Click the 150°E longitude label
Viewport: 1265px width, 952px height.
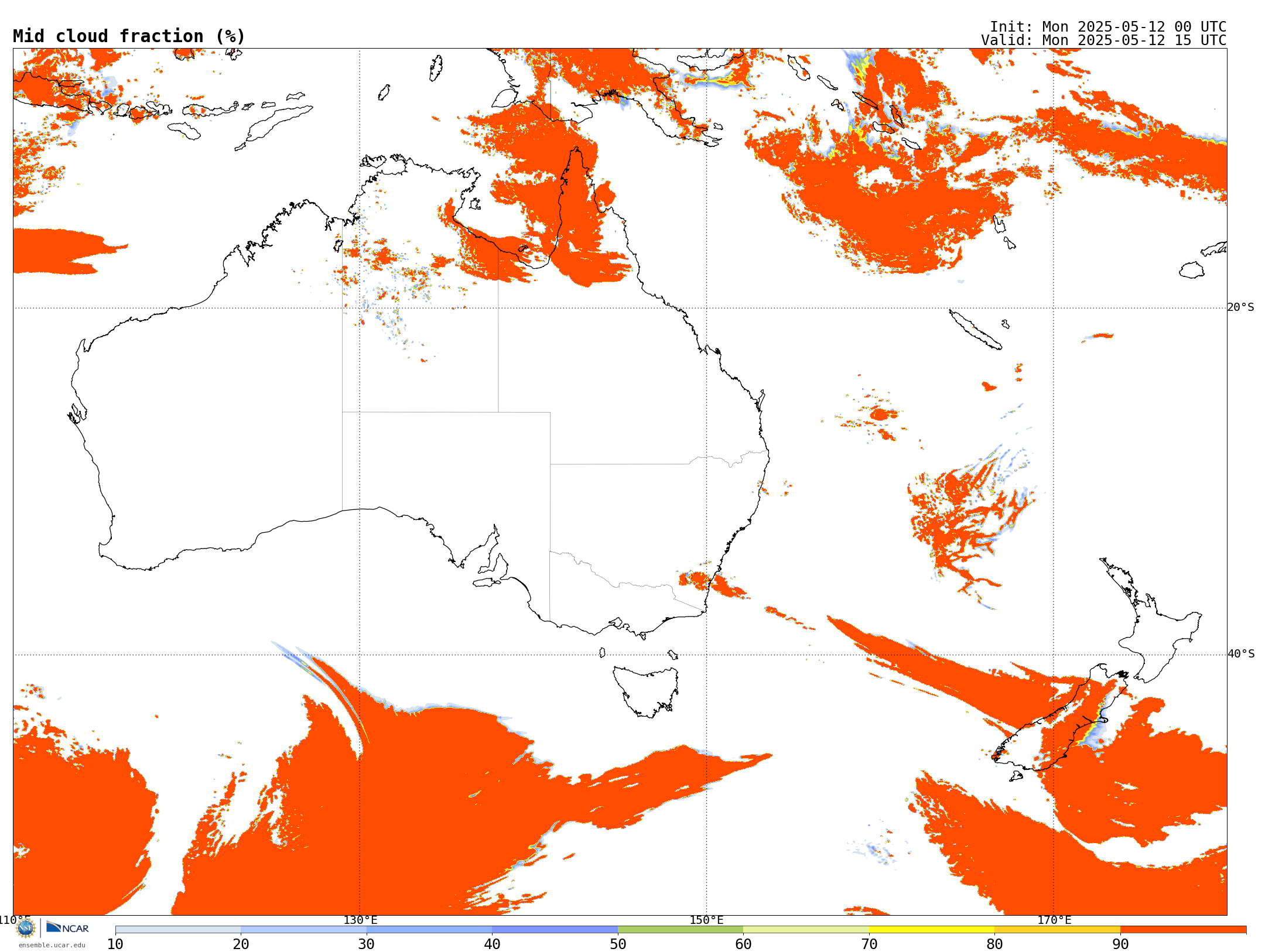[x=706, y=920]
